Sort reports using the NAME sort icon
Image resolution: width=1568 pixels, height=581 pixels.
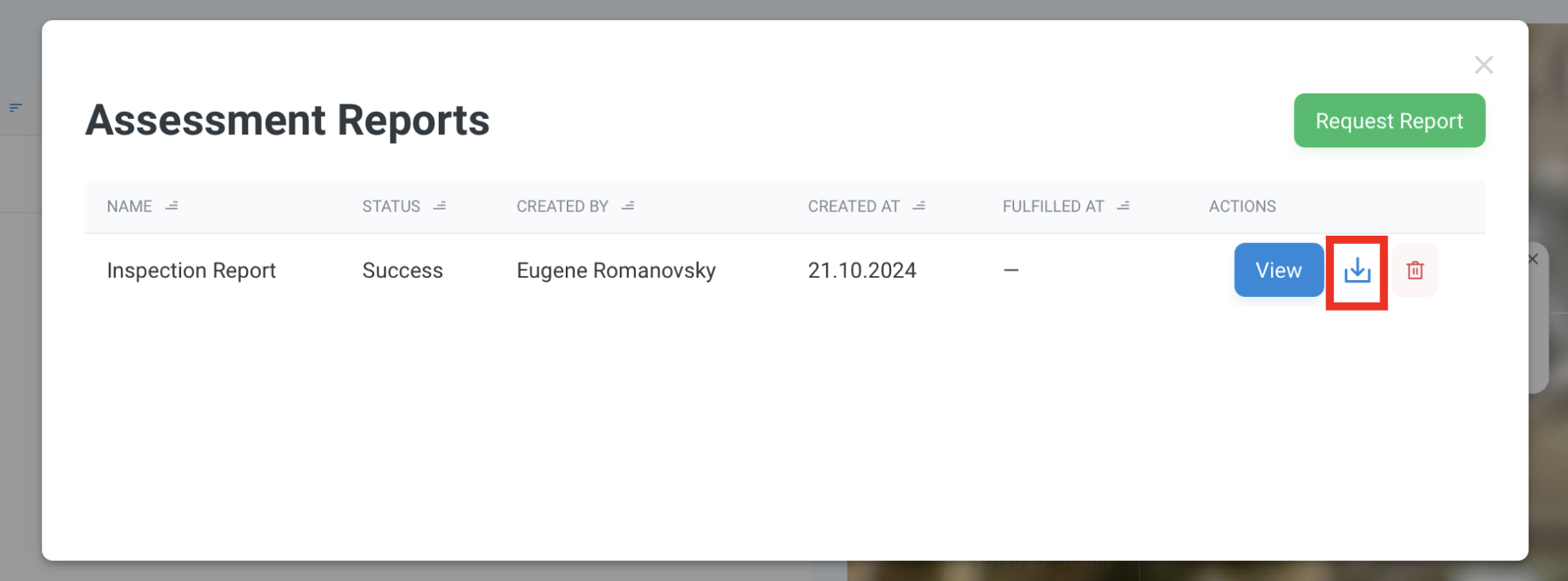[171, 207]
